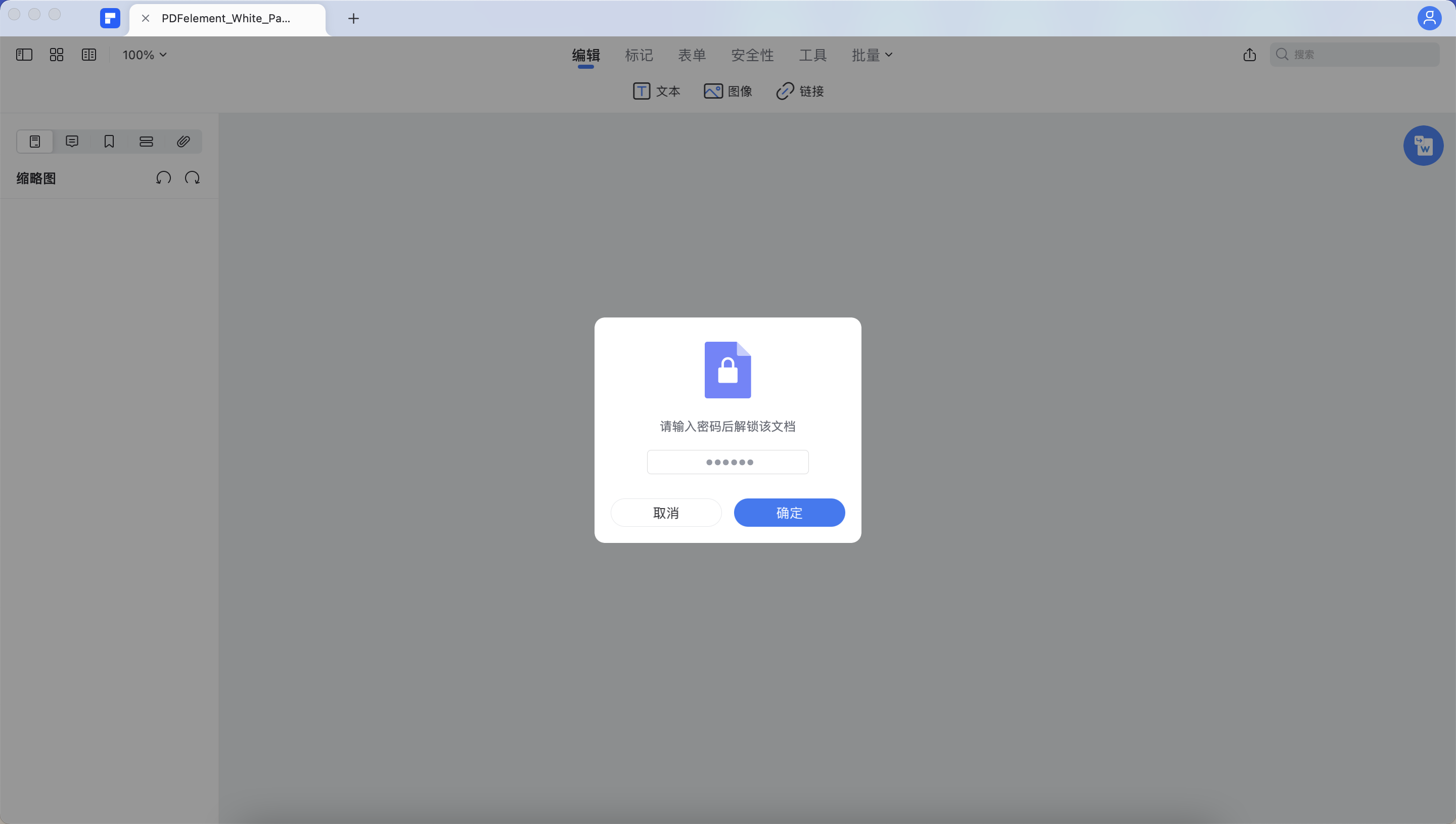Click the user account avatar

coord(1430,18)
